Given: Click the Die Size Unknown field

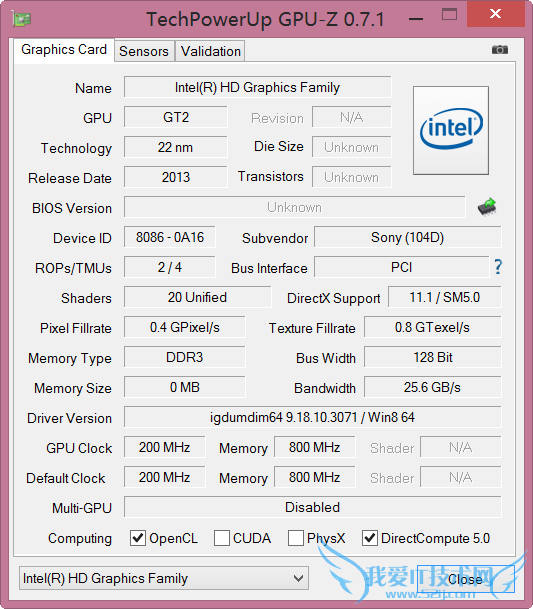Looking at the screenshot, I should (x=352, y=147).
